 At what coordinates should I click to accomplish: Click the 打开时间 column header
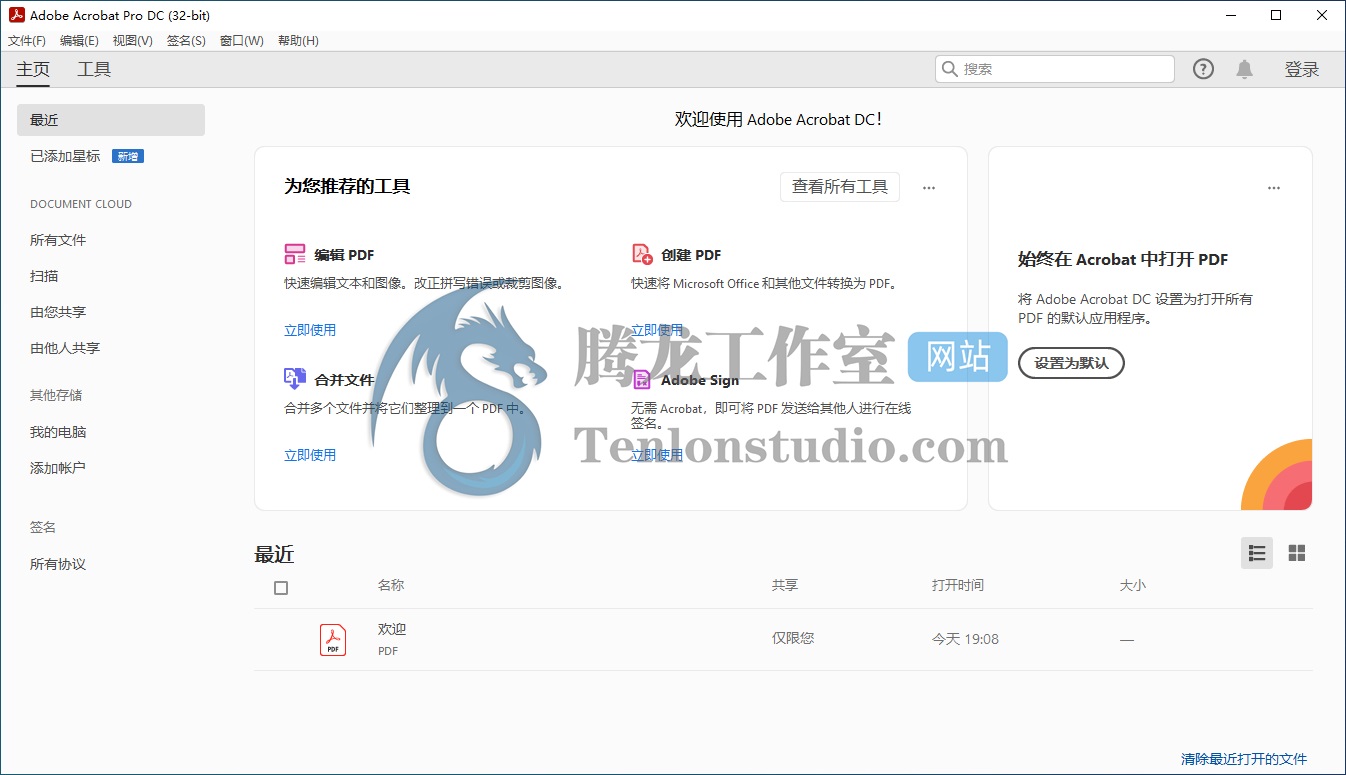click(958, 585)
